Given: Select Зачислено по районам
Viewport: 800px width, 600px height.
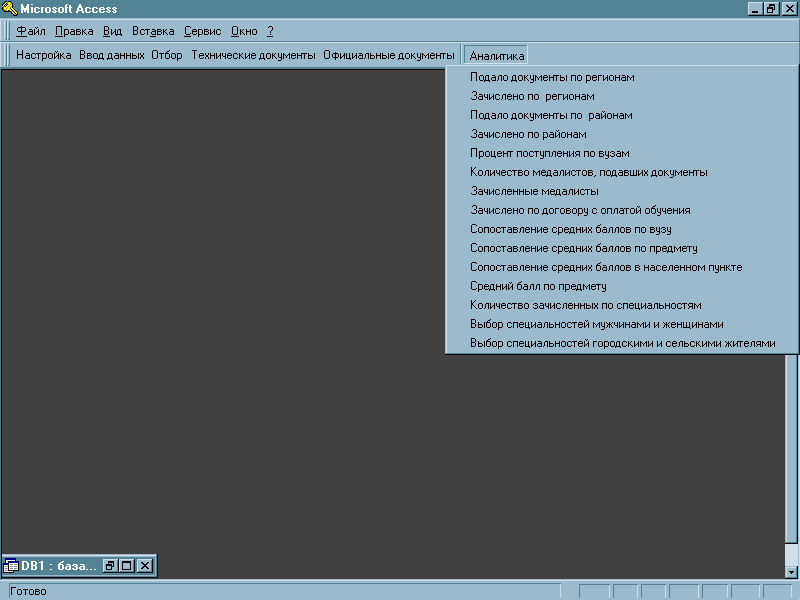Looking at the screenshot, I should coord(622,134).
